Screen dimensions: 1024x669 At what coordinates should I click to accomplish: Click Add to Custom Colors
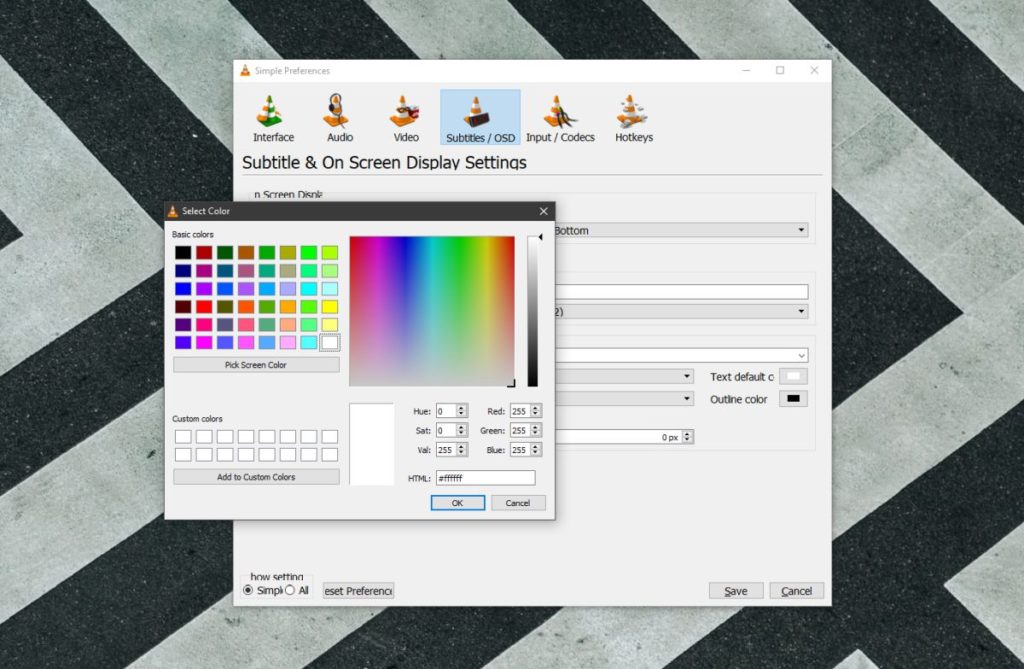256,476
